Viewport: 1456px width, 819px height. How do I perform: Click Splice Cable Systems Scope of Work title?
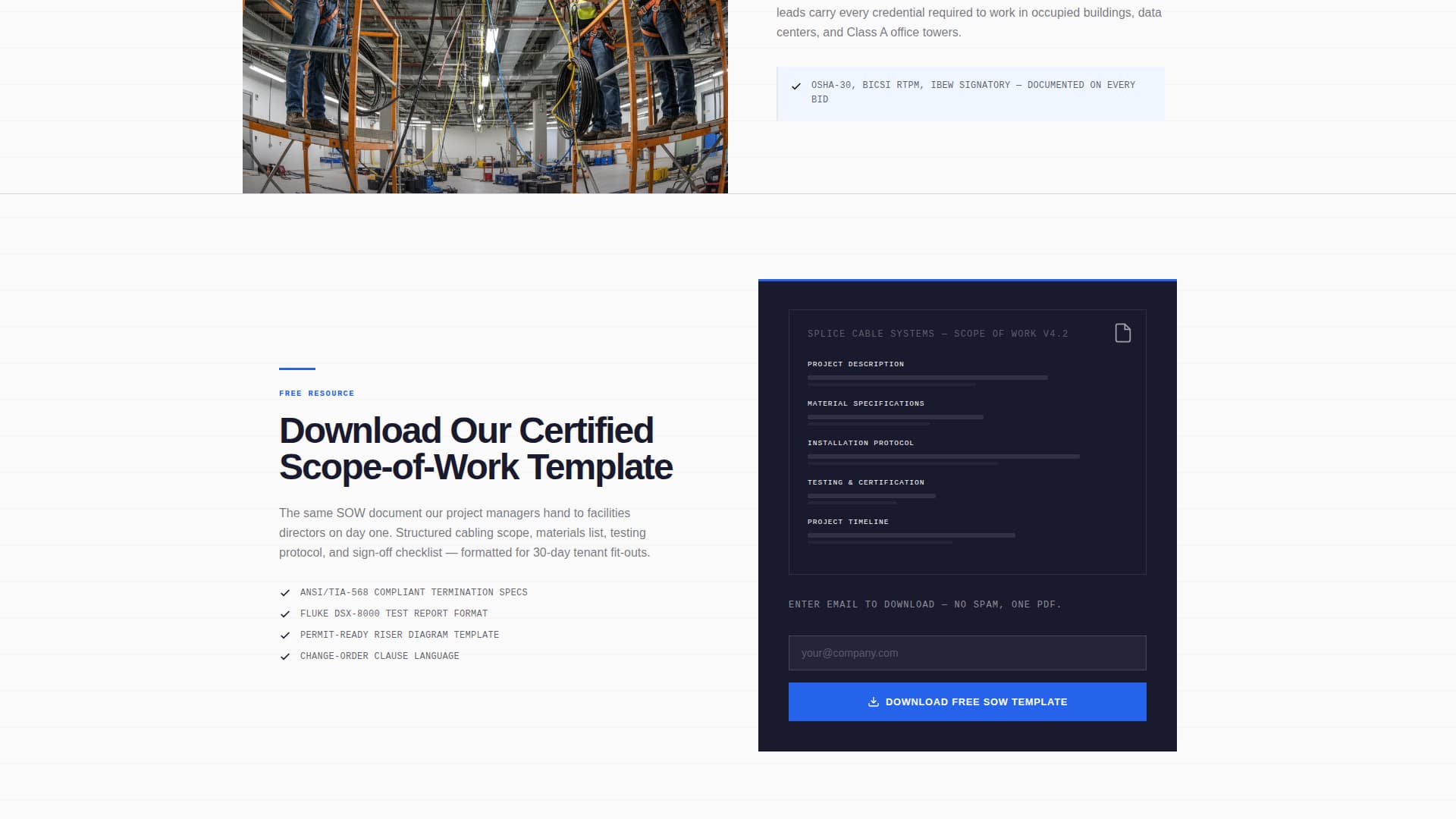pos(937,334)
